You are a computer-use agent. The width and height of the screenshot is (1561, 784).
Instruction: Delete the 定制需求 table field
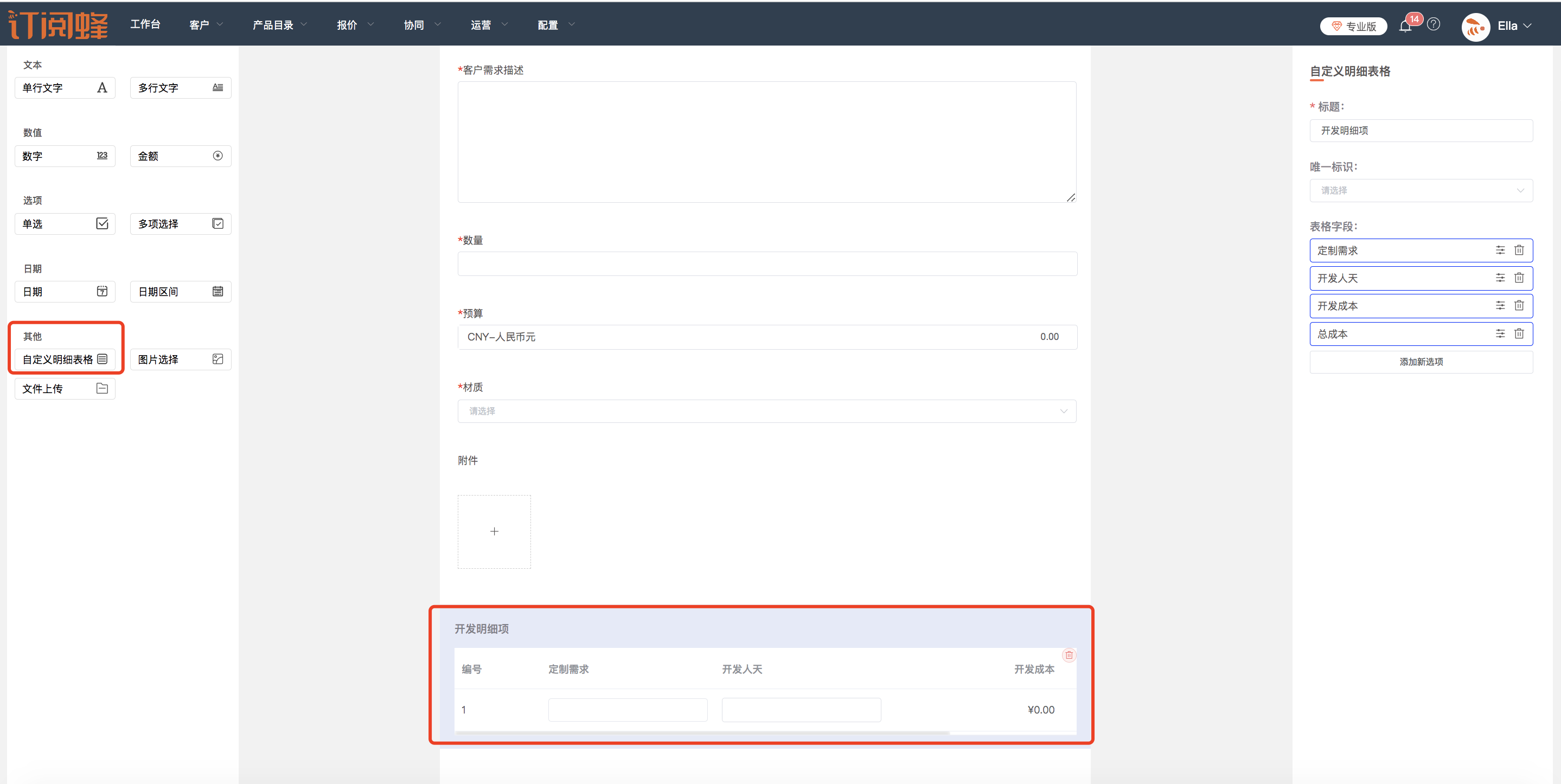click(x=1519, y=250)
